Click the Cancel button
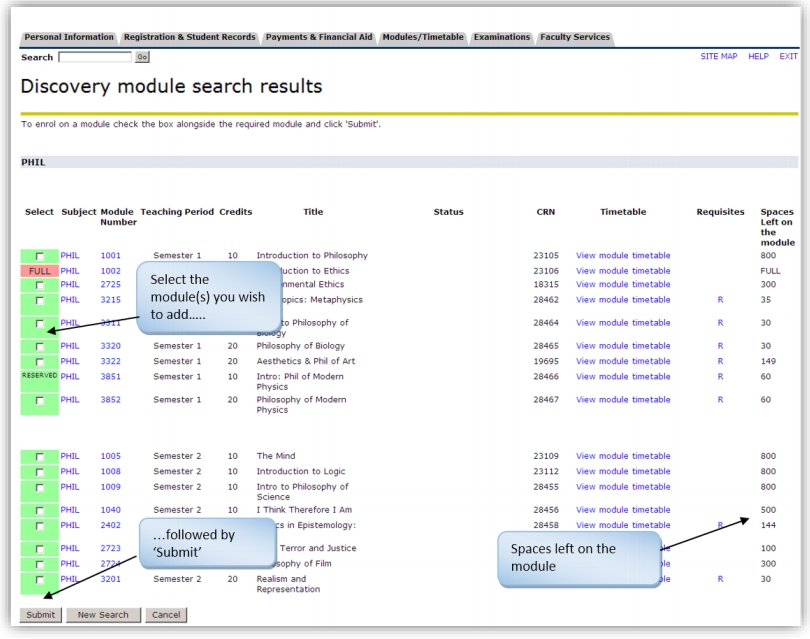The height and width of the screenshot is (639, 810). (166, 615)
